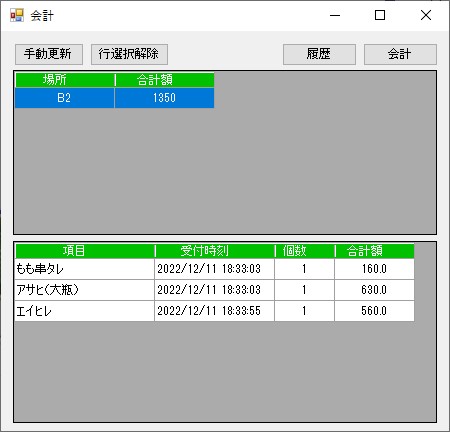Select the もも串タレ row
Viewport: 450px width, 432px height.
pyautogui.click(x=215, y=269)
